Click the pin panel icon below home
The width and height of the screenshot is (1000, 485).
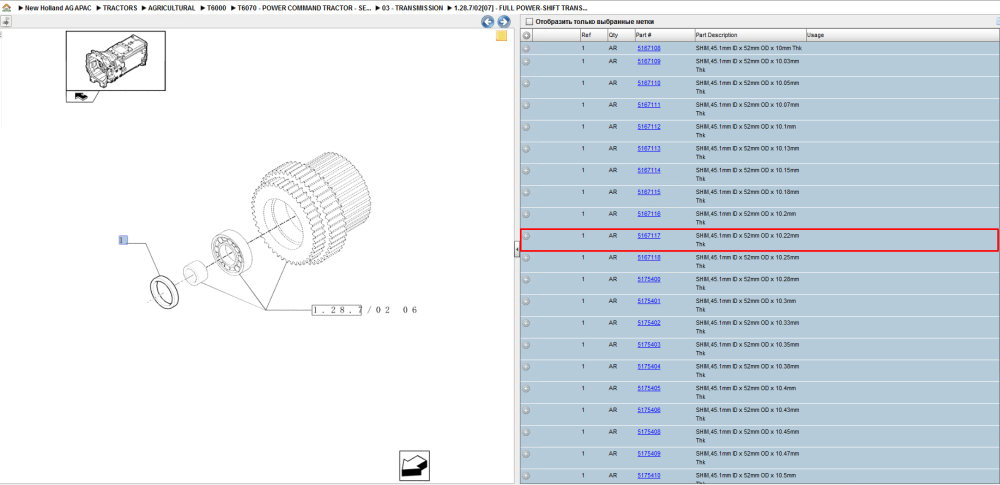coord(6,22)
